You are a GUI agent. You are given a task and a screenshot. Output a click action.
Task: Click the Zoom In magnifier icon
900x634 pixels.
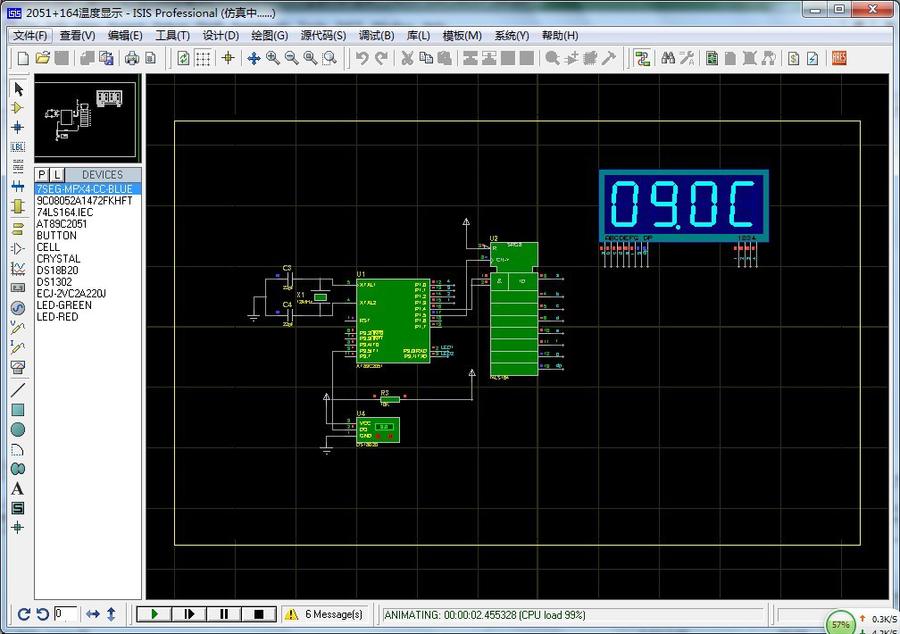(273, 59)
